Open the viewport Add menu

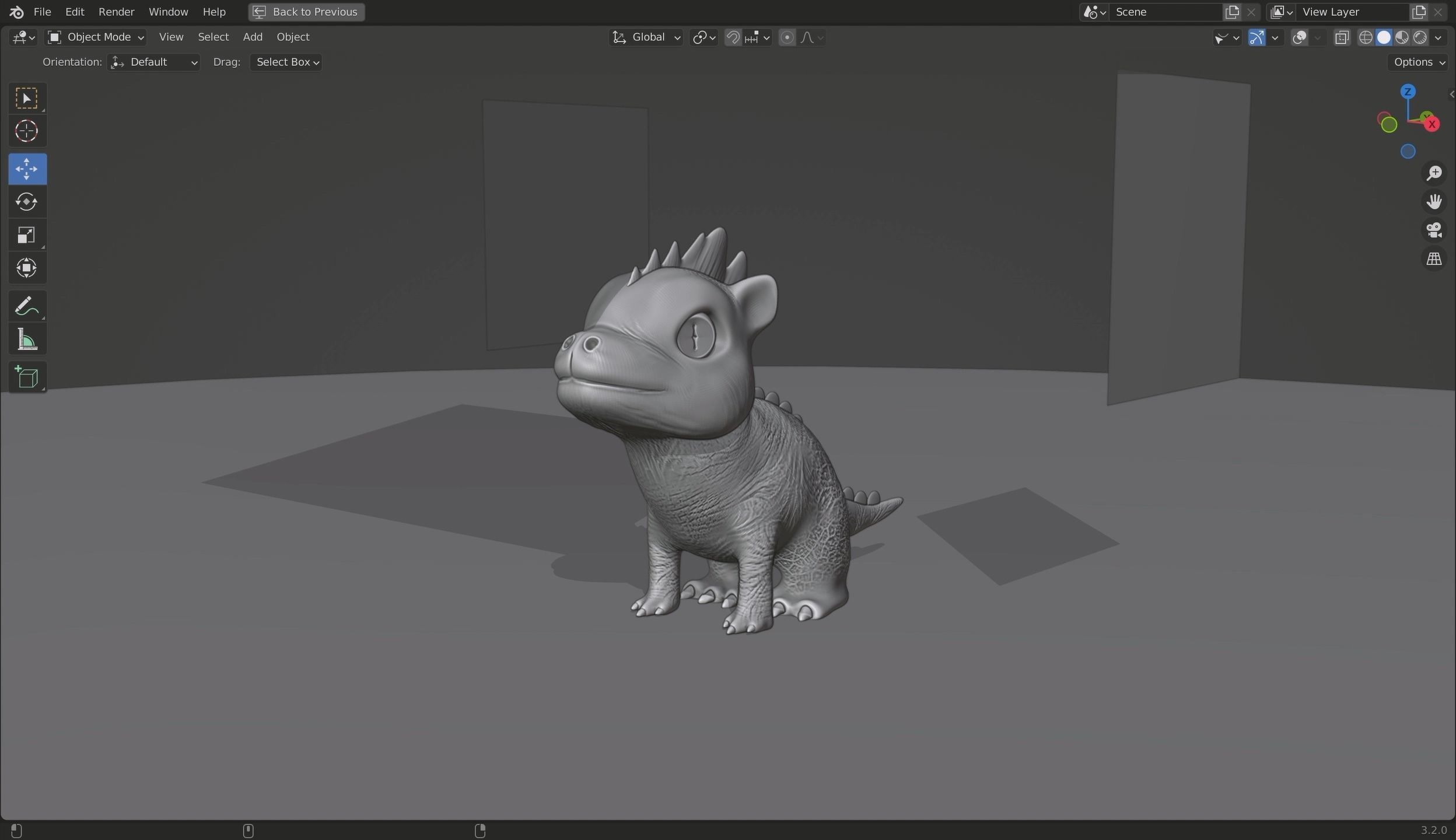point(253,37)
